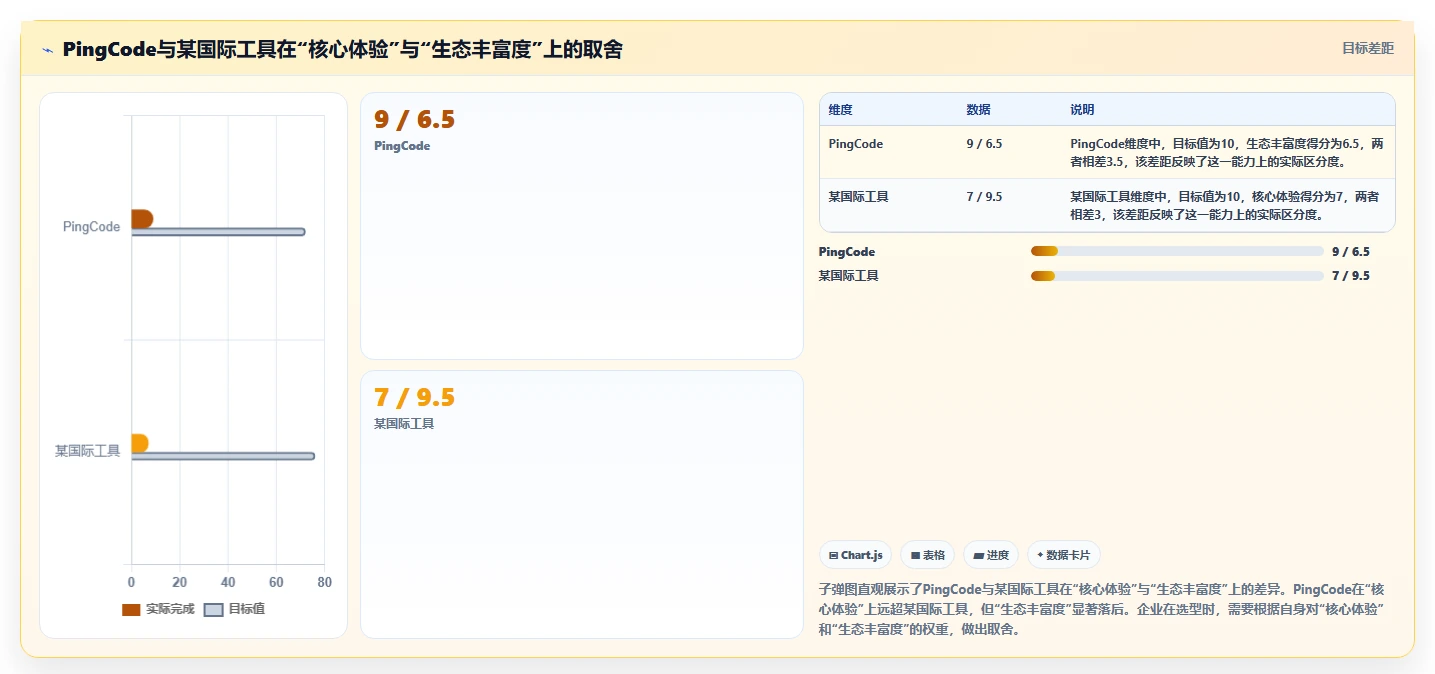Click the 说明 table column header
This screenshot has width=1435, height=674.
click(x=1082, y=110)
